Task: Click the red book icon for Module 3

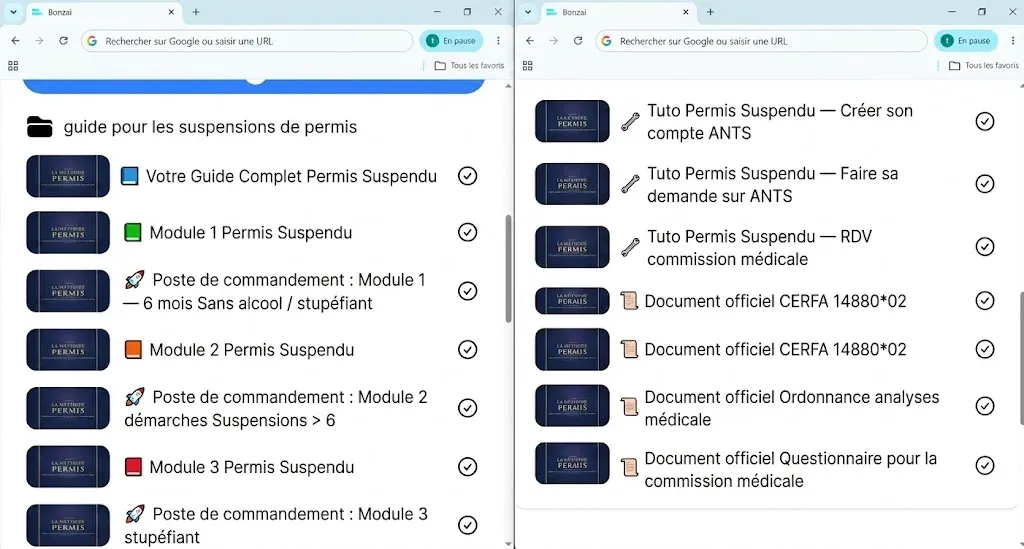Action: 133,467
